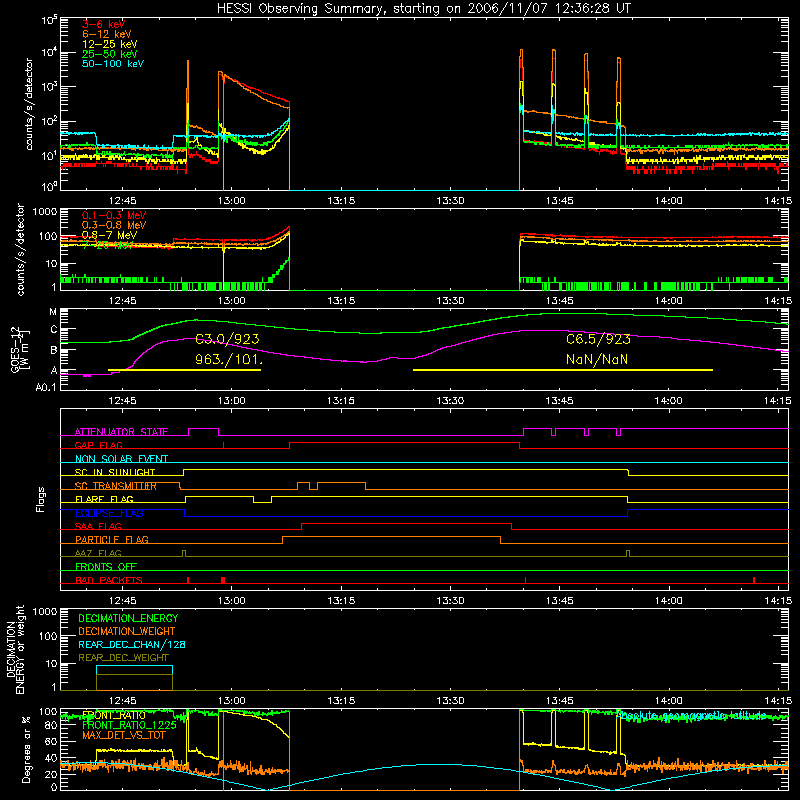Select the ATTENUATOR_STATE flag label
800x800 pixels.
click(x=121, y=432)
